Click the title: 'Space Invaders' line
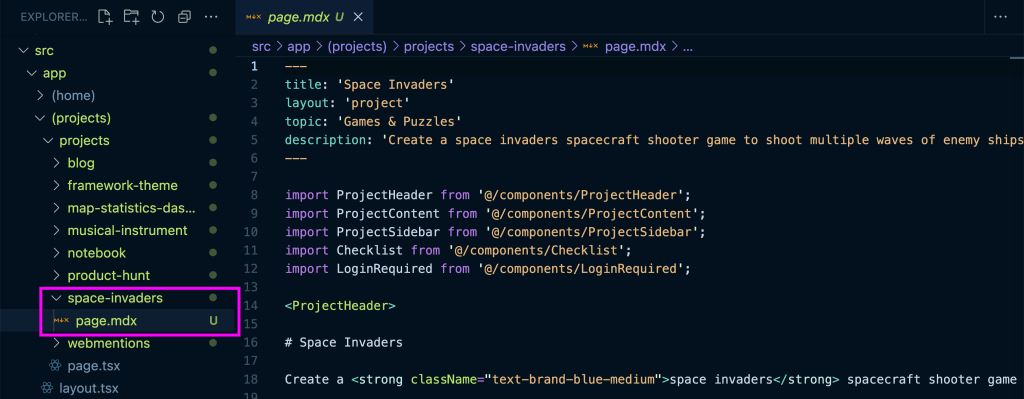The width and height of the screenshot is (1024, 399). [x=369, y=84]
